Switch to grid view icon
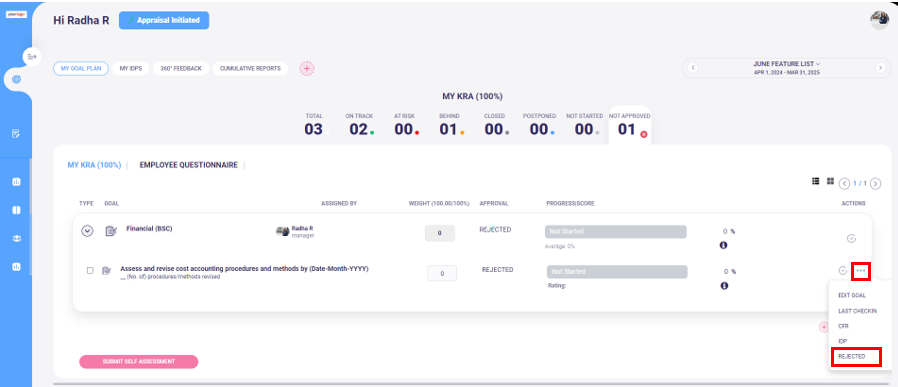This screenshot has height=387, width=898. 830,181
